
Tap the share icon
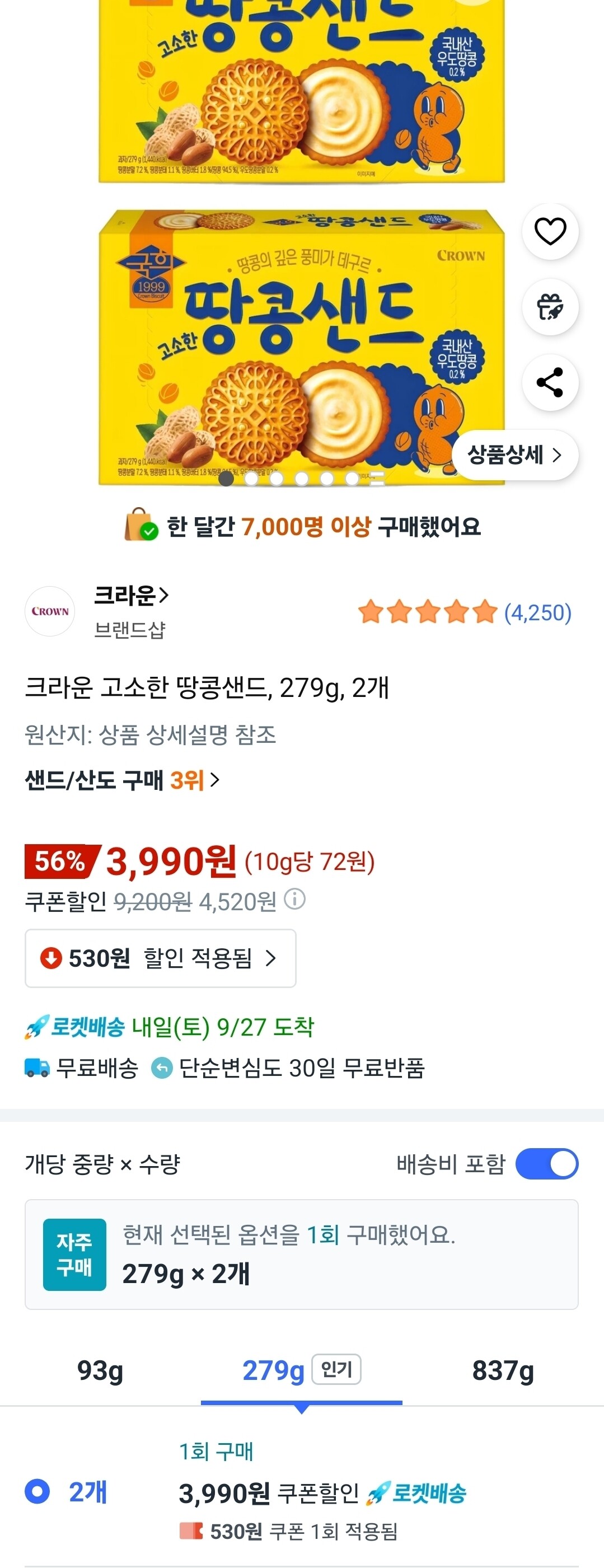[x=550, y=383]
